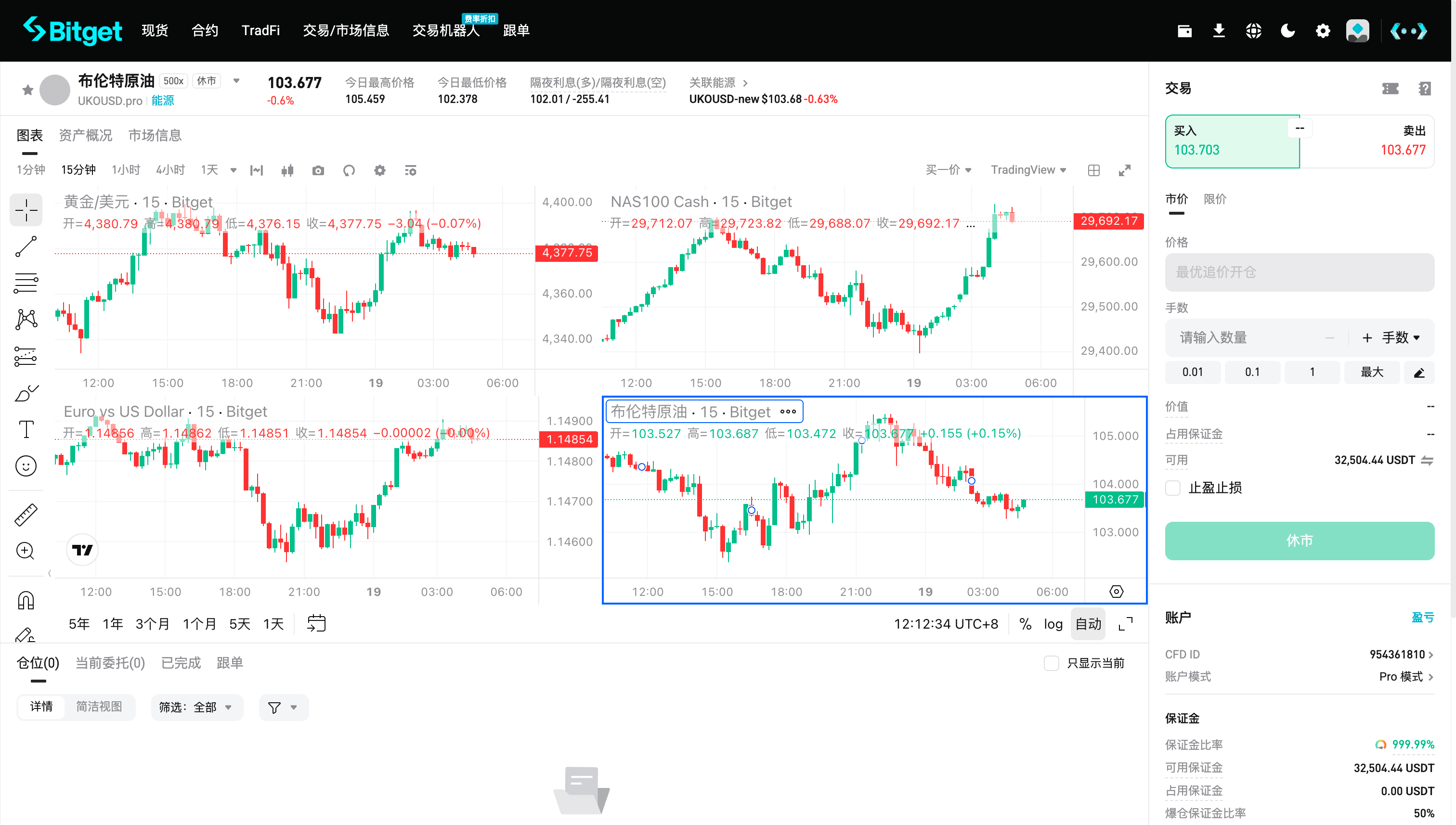Image resolution: width=1456 pixels, height=825 pixels.
Task: Open the go-to-date calendar icon
Action: click(x=316, y=624)
